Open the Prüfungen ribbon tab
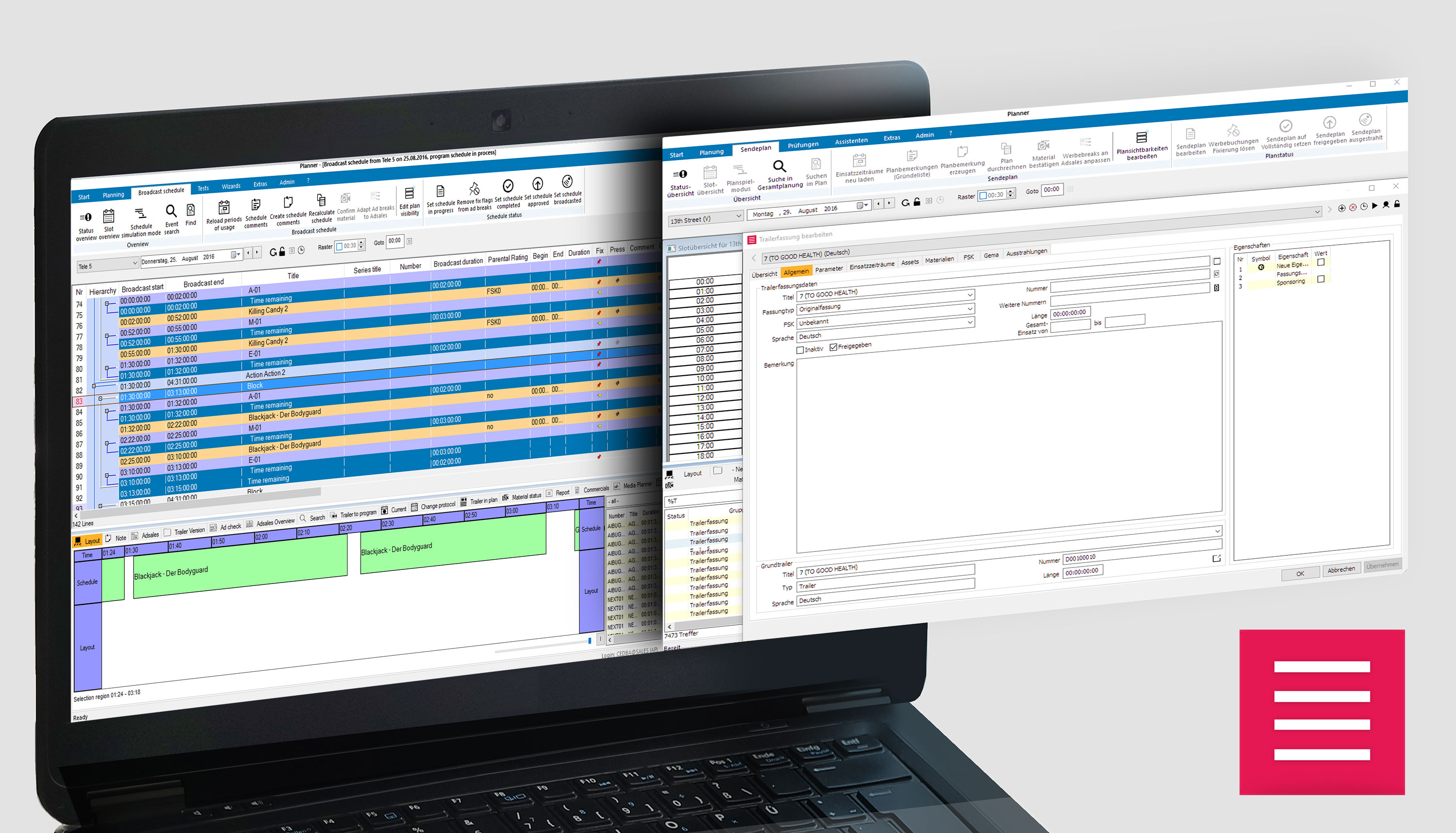 tap(803, 145)
